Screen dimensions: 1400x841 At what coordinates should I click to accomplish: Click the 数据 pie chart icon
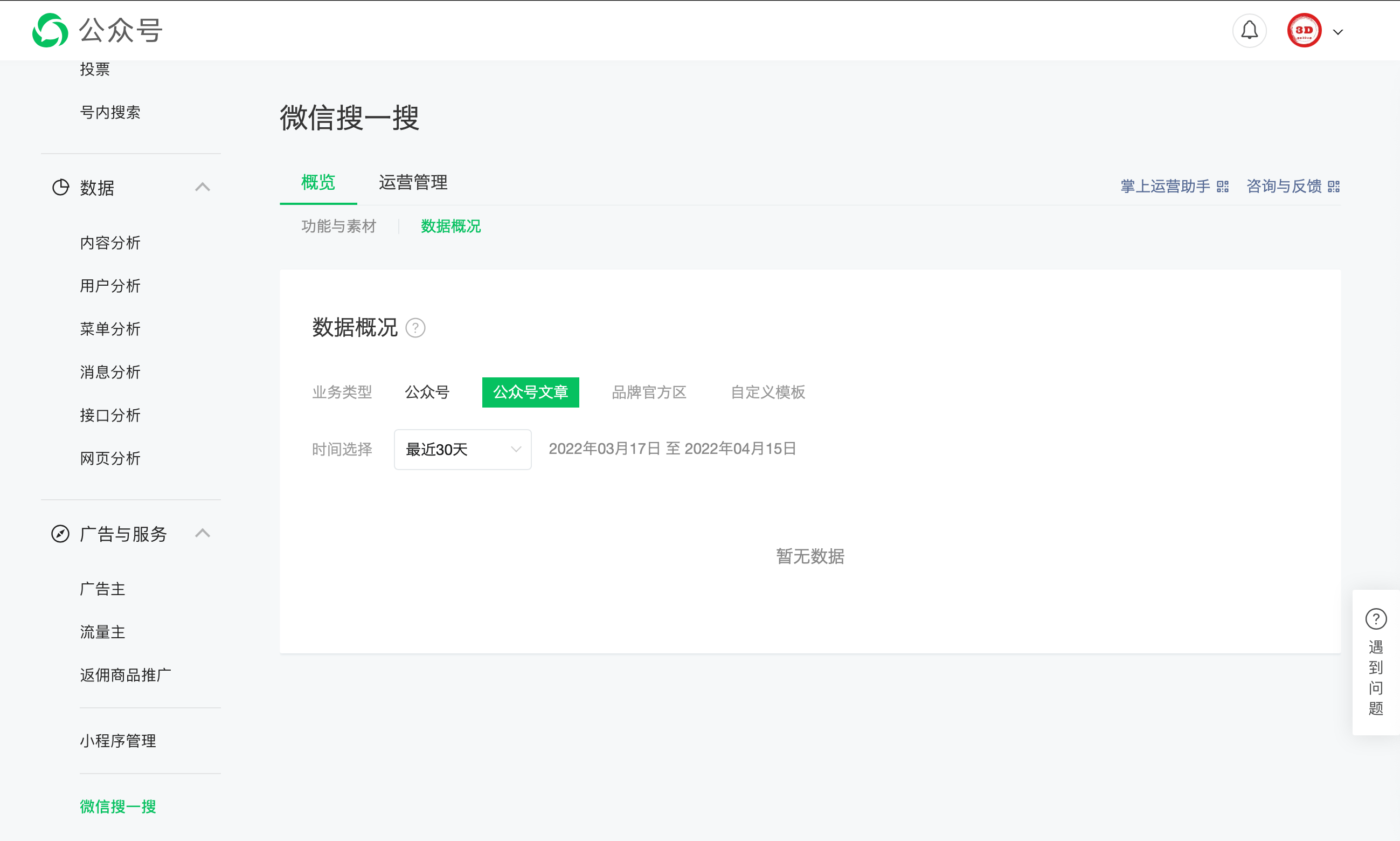click(60, 187)
